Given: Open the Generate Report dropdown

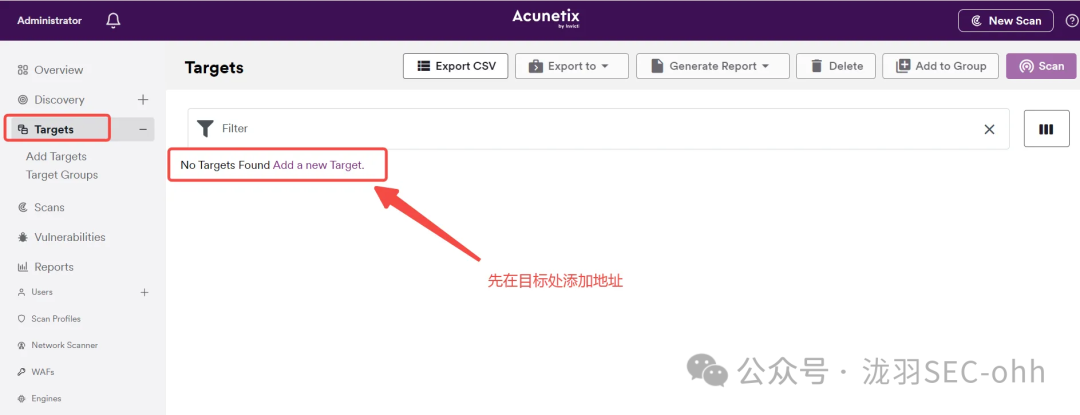Looking at the screenshot, I should tap(712, 66).
